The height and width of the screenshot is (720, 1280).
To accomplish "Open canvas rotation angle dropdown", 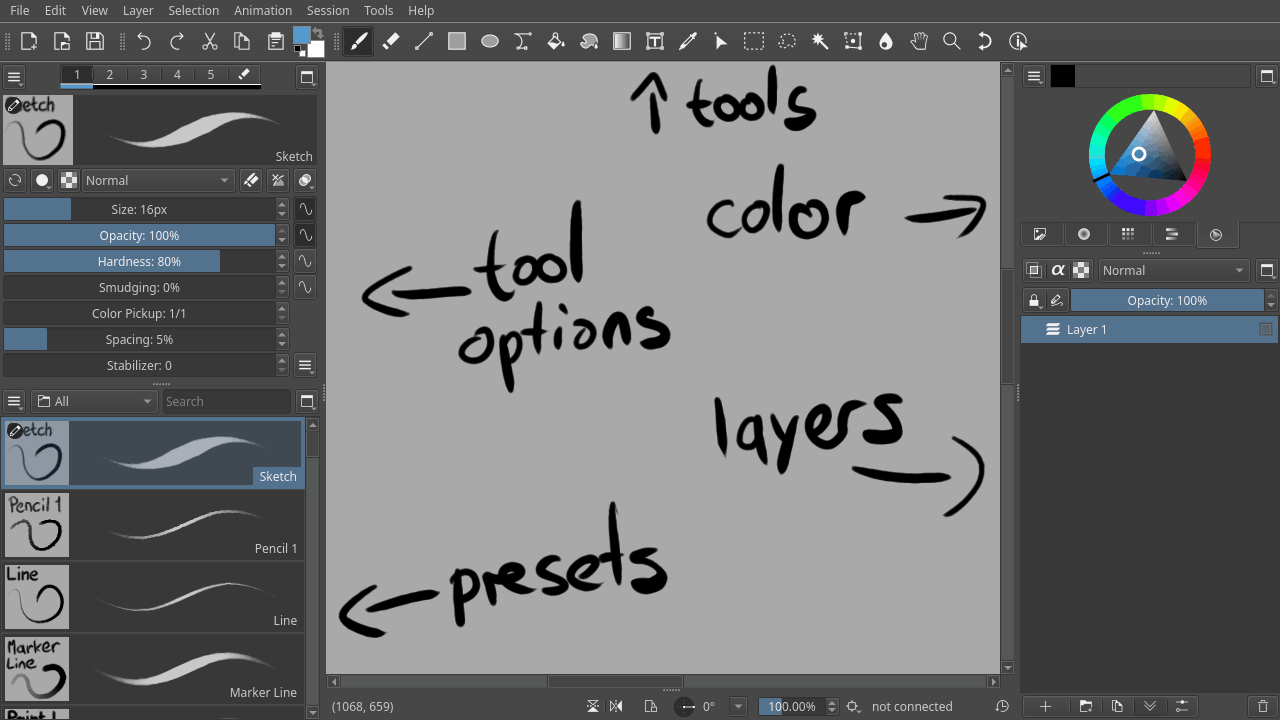I will click(739, 706).
